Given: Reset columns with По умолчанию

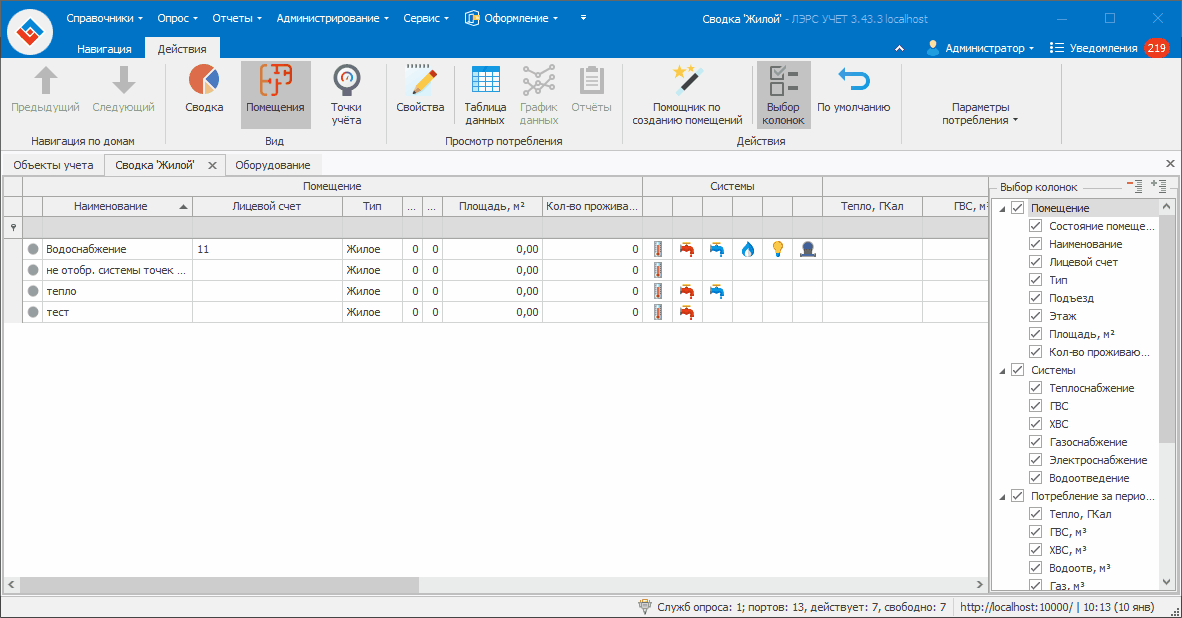Looking at the screenshot, I should click(853, 90).
